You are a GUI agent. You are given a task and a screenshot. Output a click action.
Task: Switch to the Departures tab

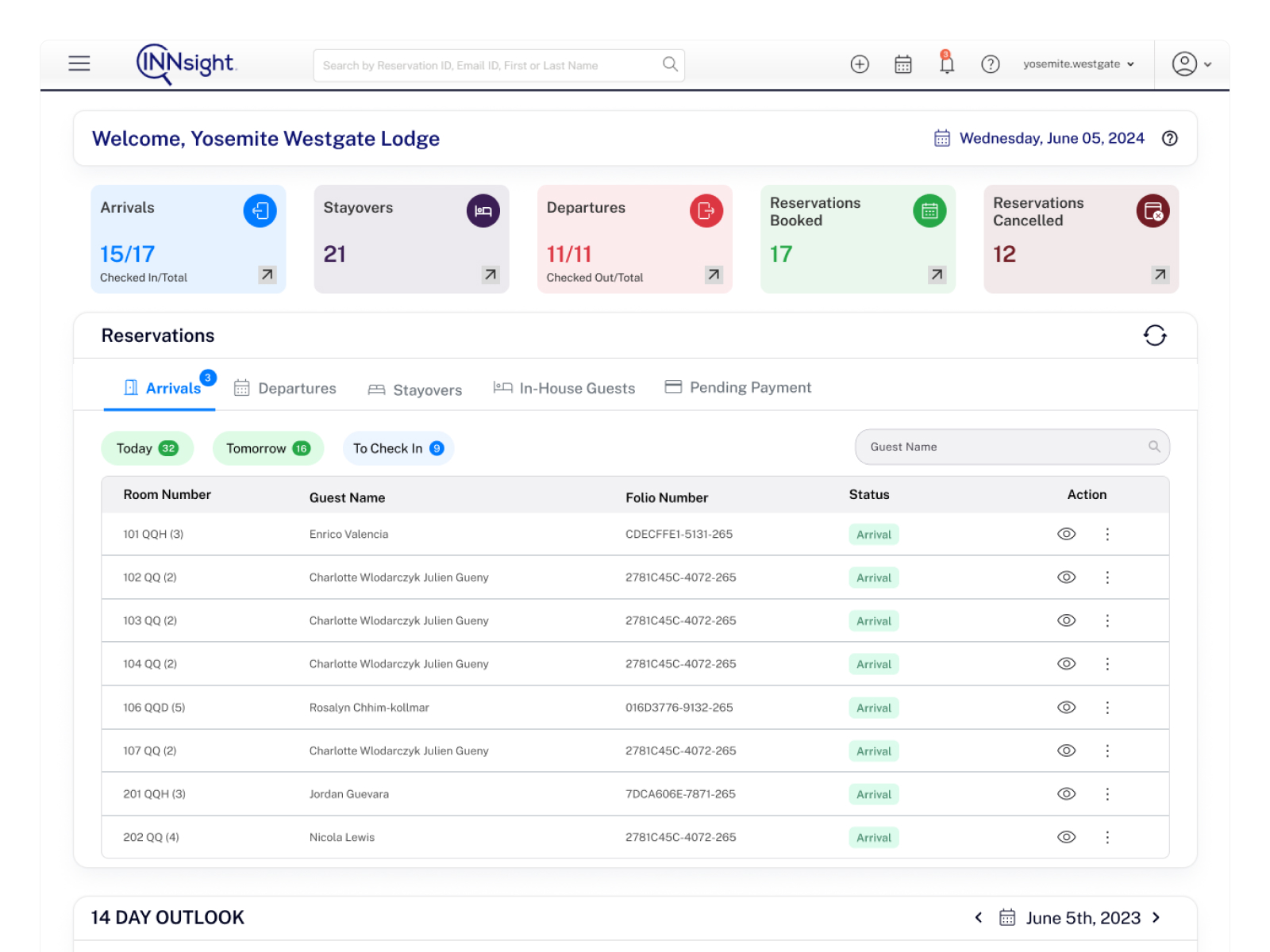285,388
